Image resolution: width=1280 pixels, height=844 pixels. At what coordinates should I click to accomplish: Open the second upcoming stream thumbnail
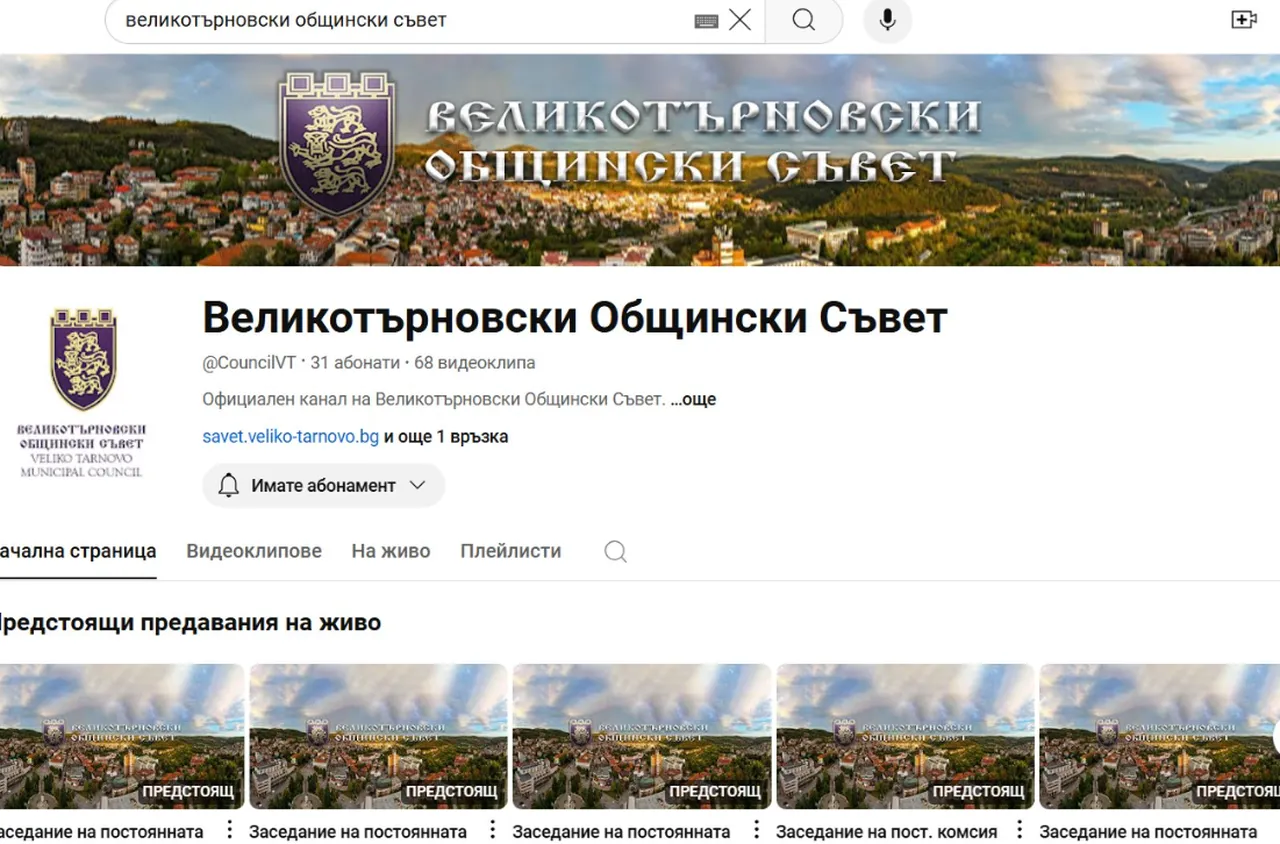click(378, 737)
